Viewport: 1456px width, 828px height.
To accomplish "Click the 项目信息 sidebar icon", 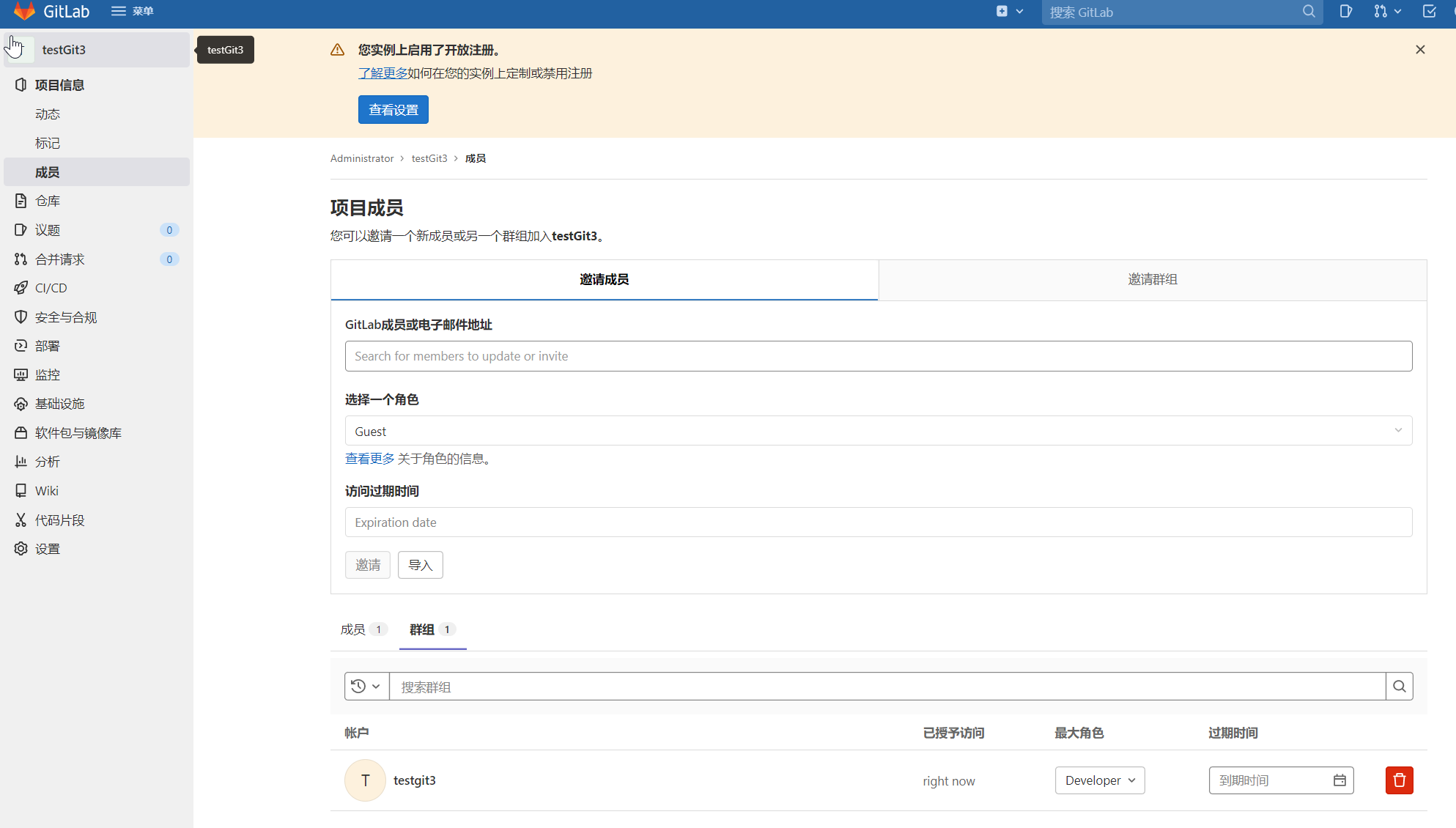I will point(21,85).
